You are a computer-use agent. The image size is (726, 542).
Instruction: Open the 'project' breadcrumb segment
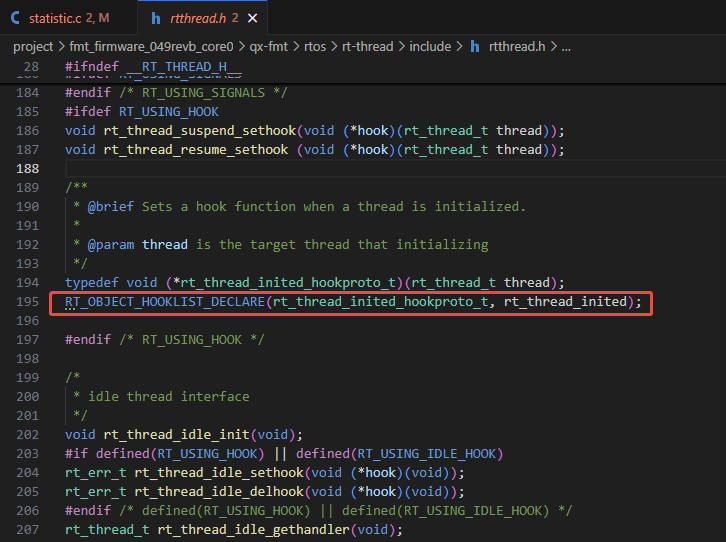33,47
